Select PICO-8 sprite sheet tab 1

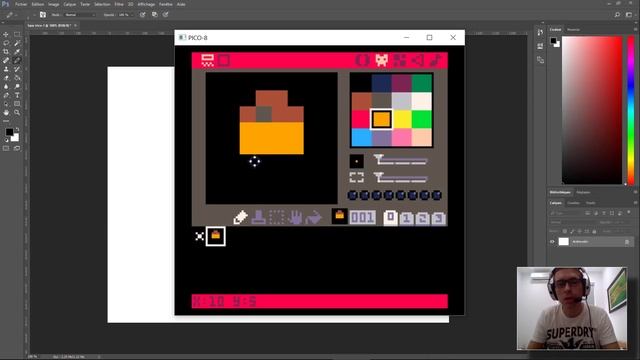pos(406,218)
